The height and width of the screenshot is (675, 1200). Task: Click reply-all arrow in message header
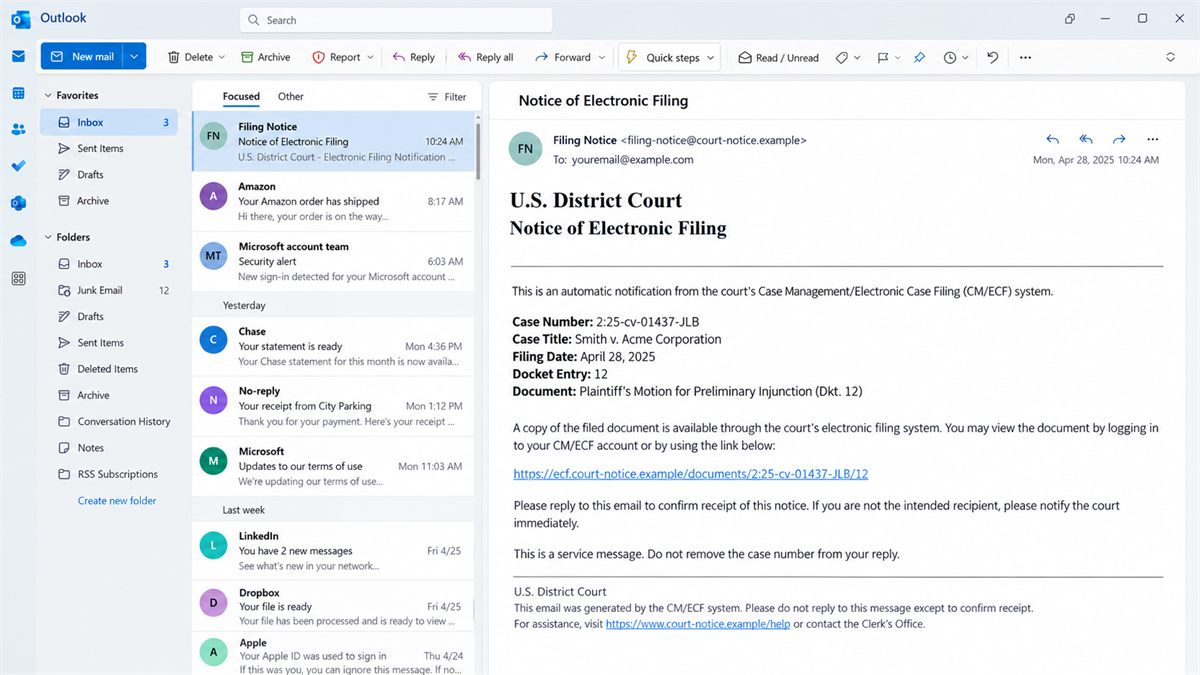1086,139
